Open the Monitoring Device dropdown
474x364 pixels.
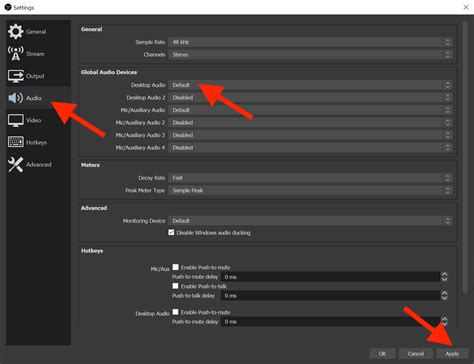(x=310, y=221)
